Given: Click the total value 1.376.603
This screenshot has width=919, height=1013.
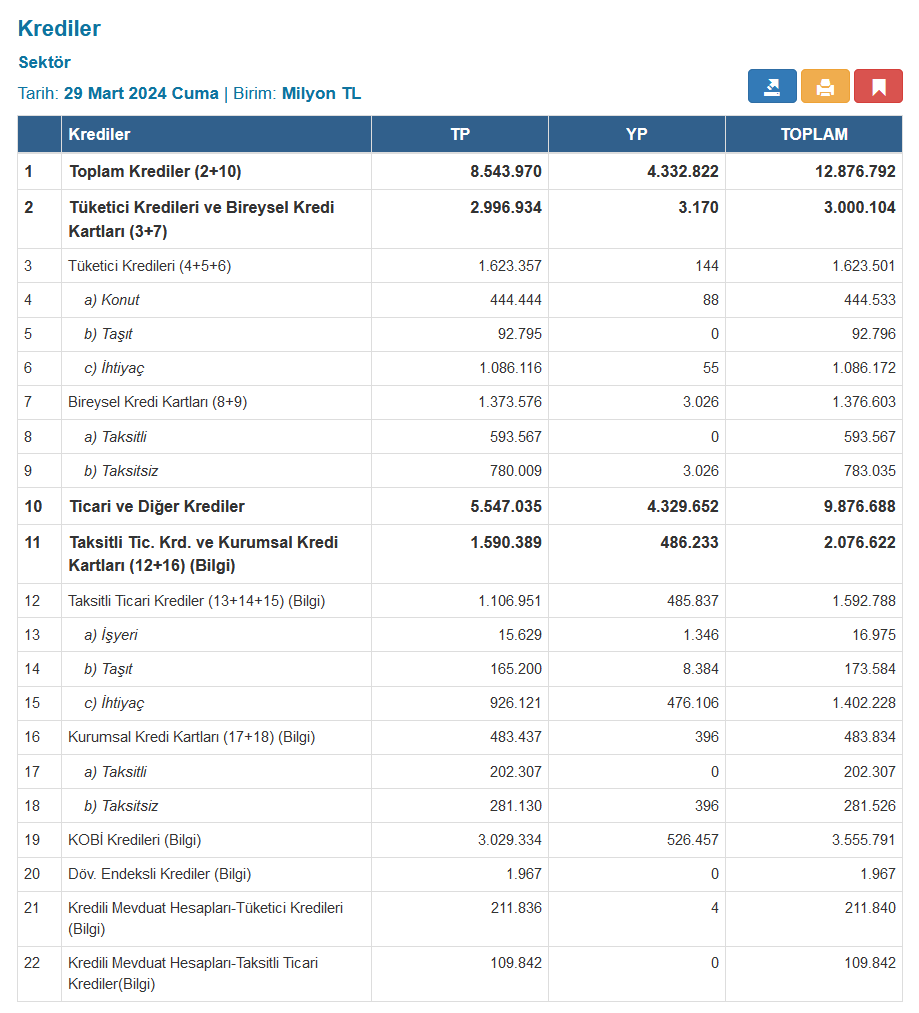Looking at the screenshot, I should coord(864,402).
